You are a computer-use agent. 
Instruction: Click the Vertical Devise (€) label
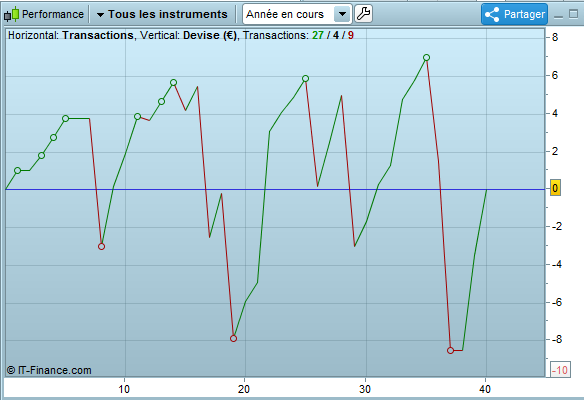[x=188, y=35]
